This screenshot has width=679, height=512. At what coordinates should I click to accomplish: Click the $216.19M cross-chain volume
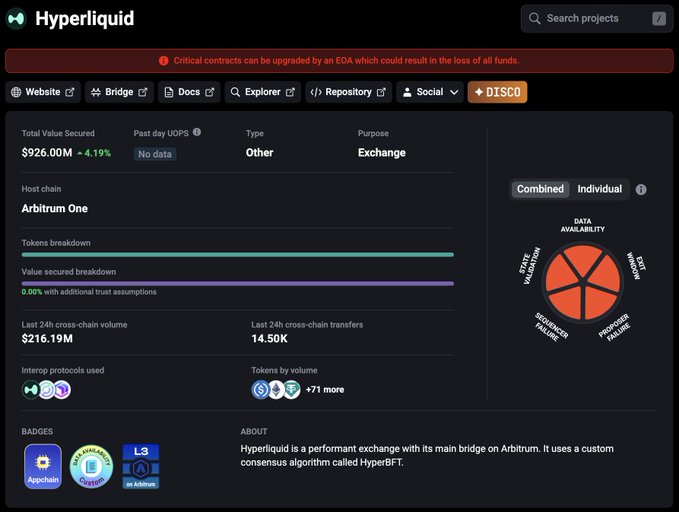click(47, 339)
